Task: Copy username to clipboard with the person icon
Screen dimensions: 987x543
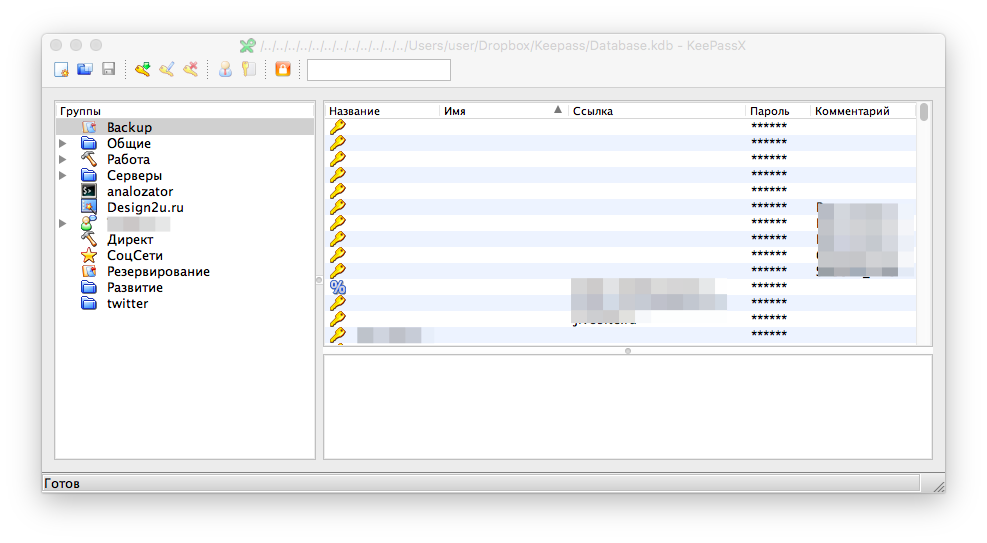Action: pos(225,69)
